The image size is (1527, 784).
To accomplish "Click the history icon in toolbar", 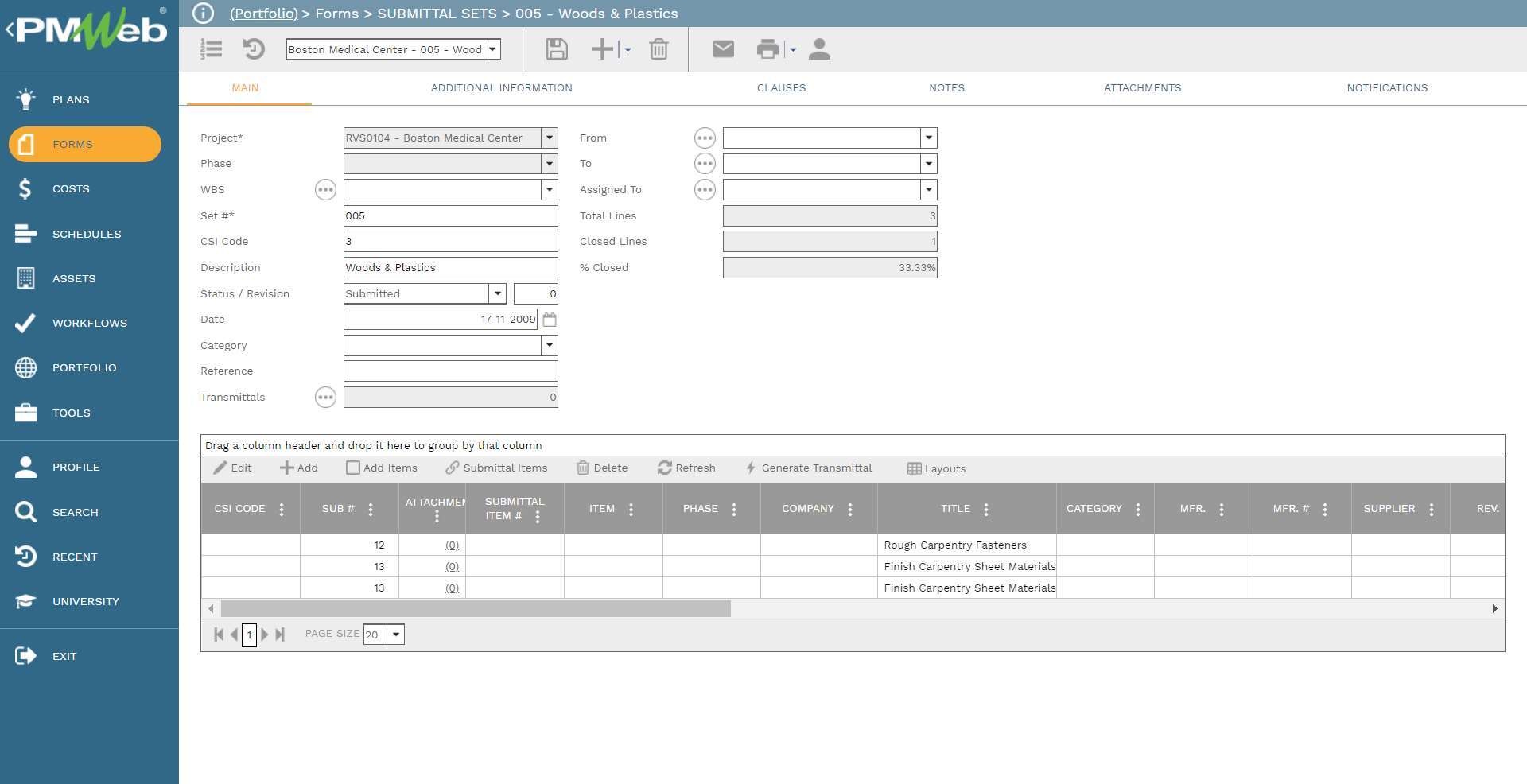I will tap(254, 49).
